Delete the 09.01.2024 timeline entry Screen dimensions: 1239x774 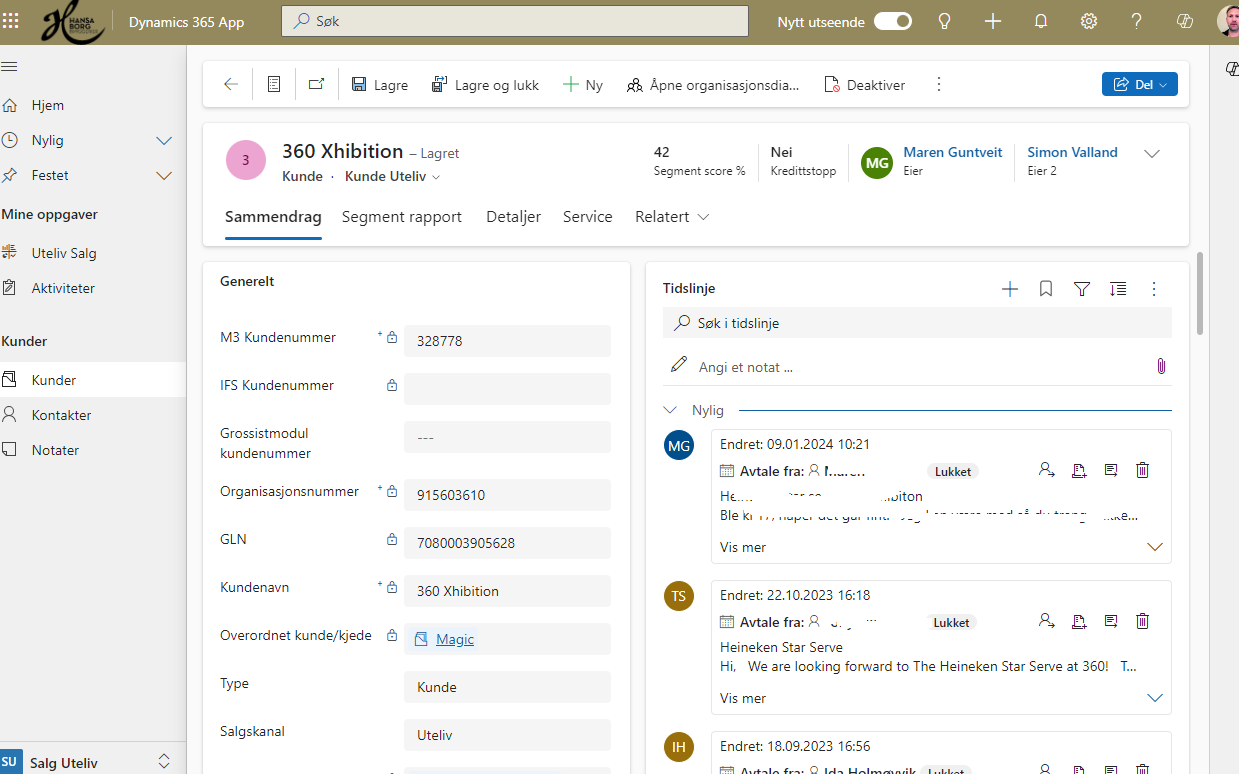coord(1142,470)
